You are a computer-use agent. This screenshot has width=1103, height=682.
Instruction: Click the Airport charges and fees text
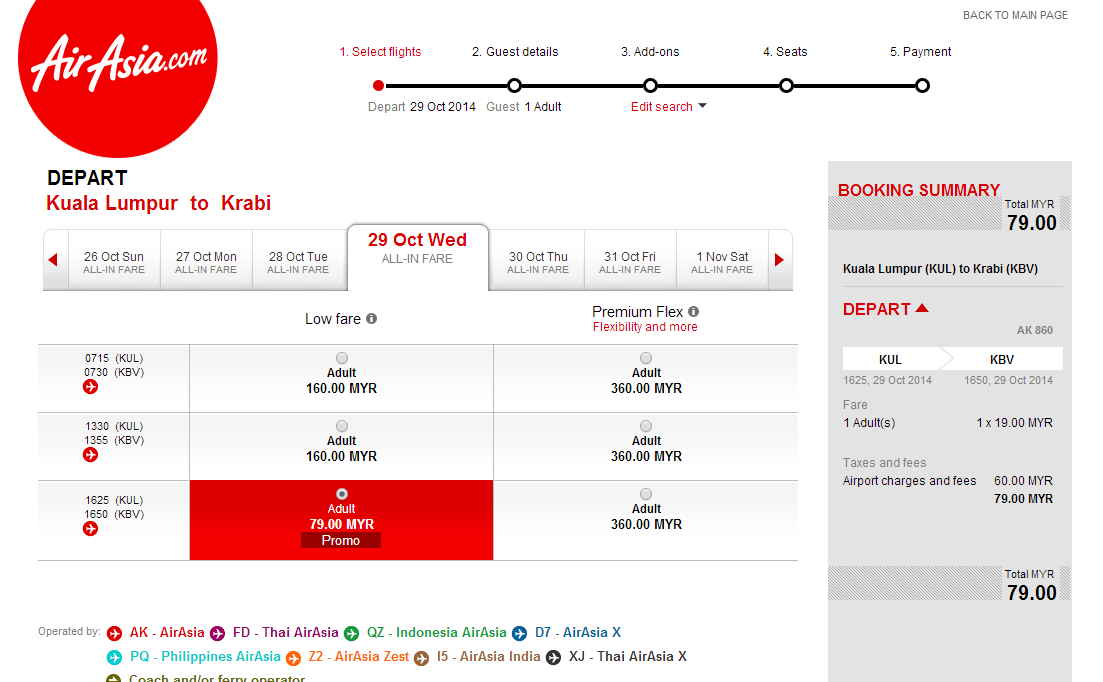pos(910,481)
